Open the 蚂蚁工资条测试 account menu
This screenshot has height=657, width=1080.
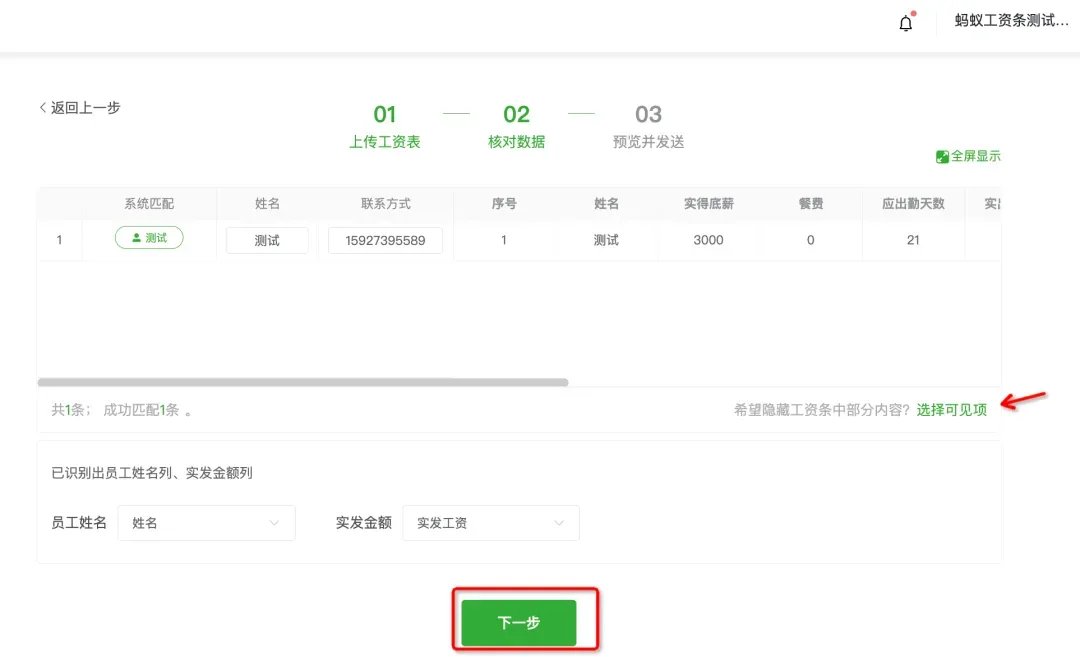[x=1011, y=21]
